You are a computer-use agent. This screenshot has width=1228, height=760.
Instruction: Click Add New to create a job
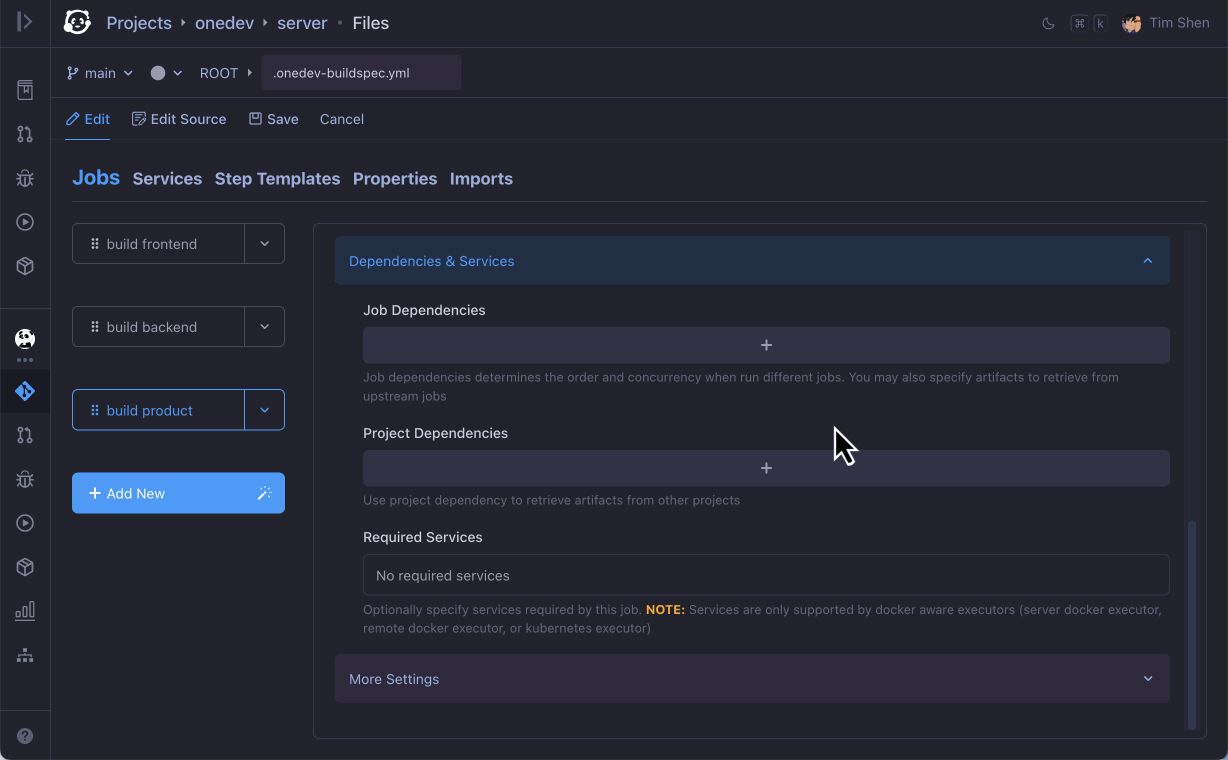click(178, 493)
